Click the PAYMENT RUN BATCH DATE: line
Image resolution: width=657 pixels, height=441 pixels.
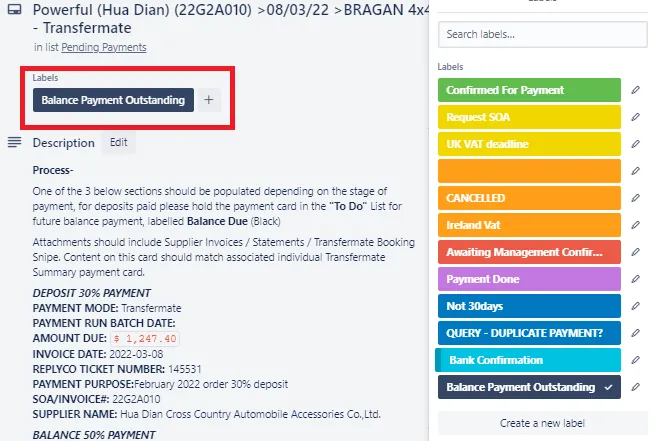pos(104,323)
